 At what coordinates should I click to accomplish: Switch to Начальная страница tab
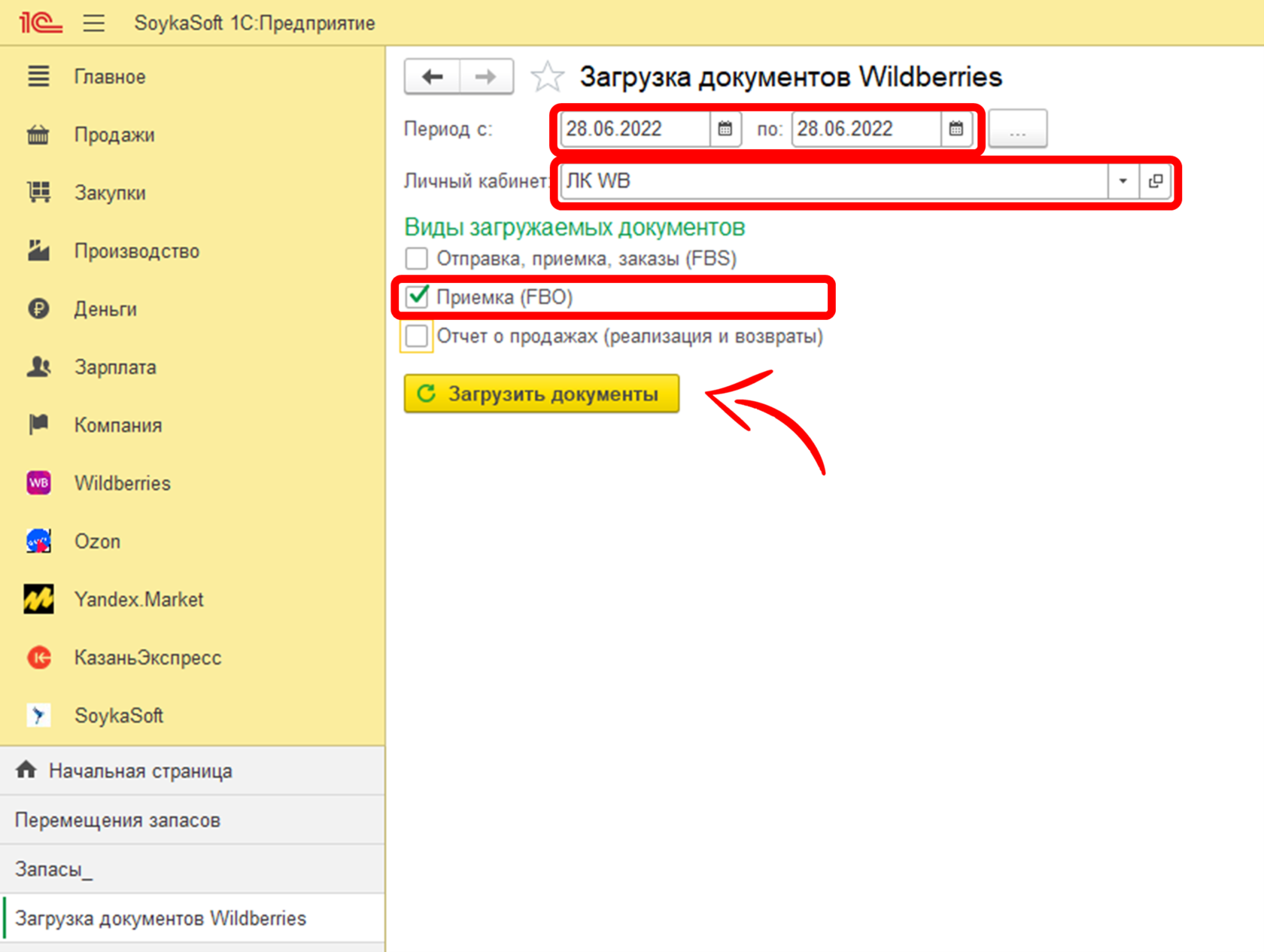coord(193,771)
